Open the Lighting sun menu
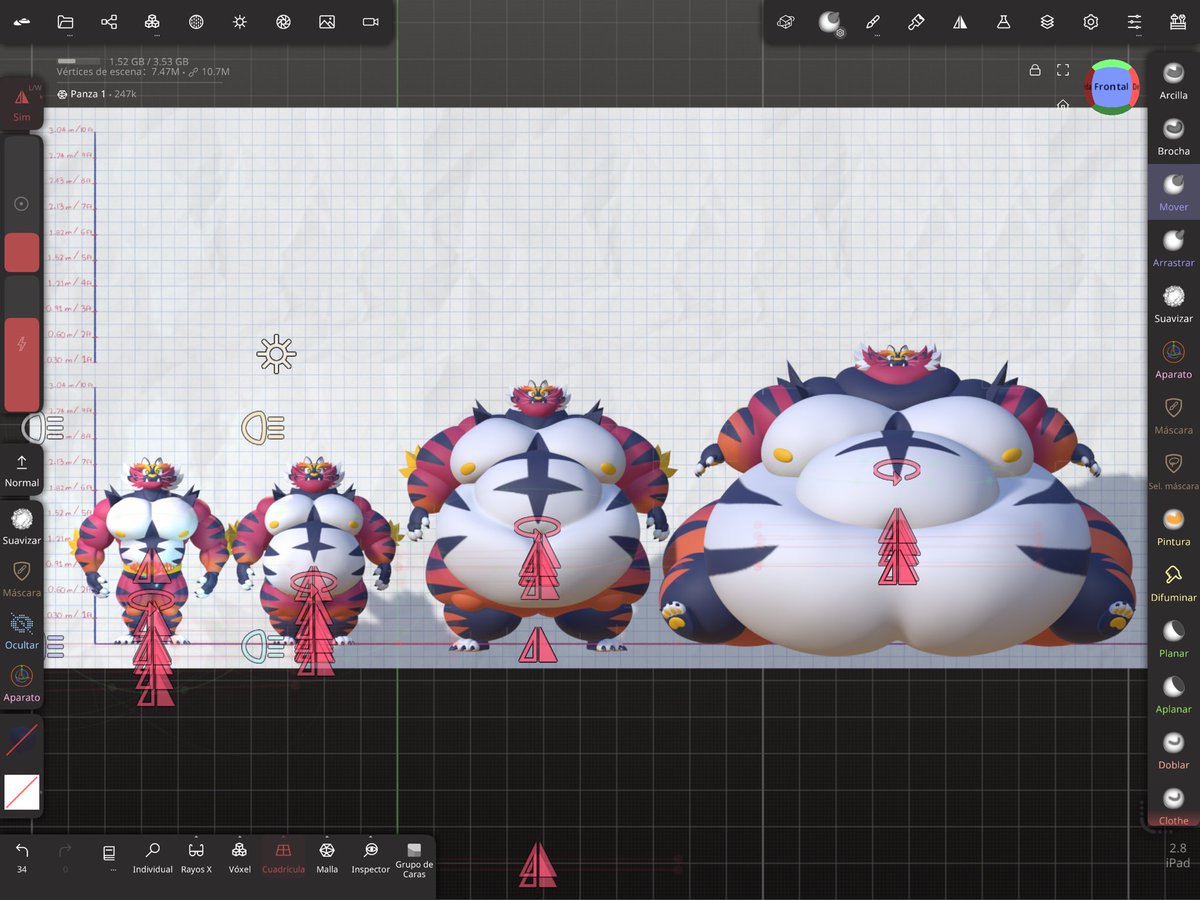This screenshot has height=900, width=1200. [240, 22]
